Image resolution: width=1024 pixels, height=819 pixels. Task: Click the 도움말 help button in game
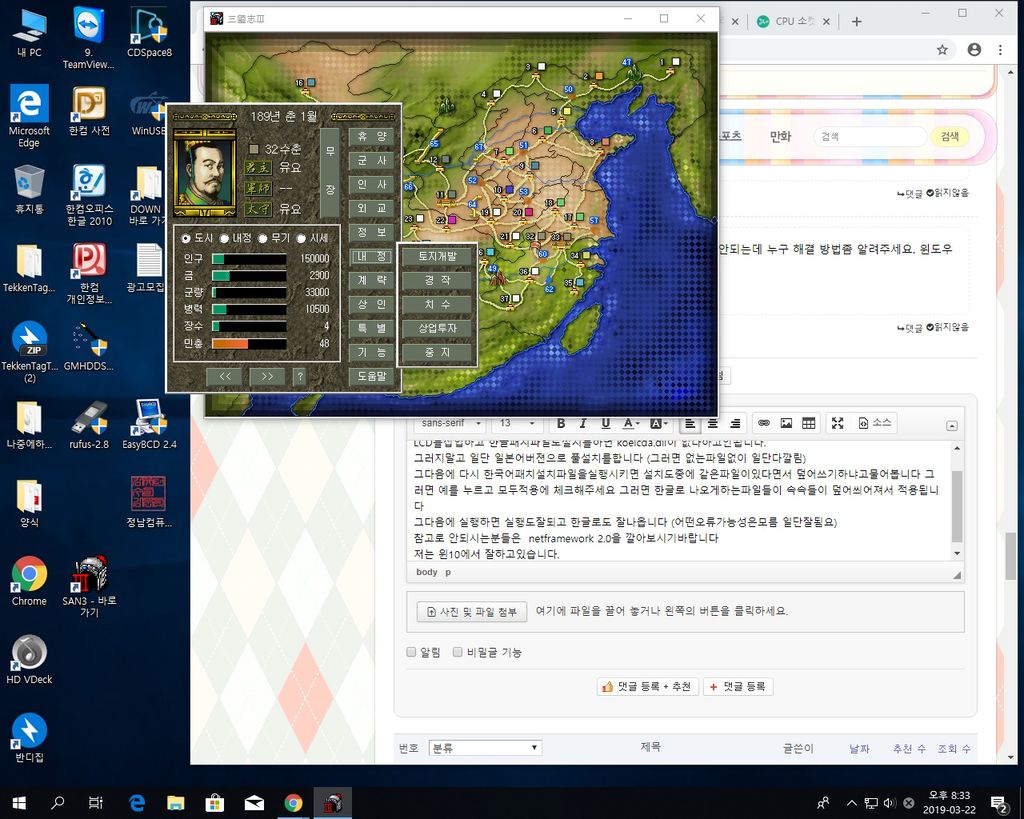[372, 377]
